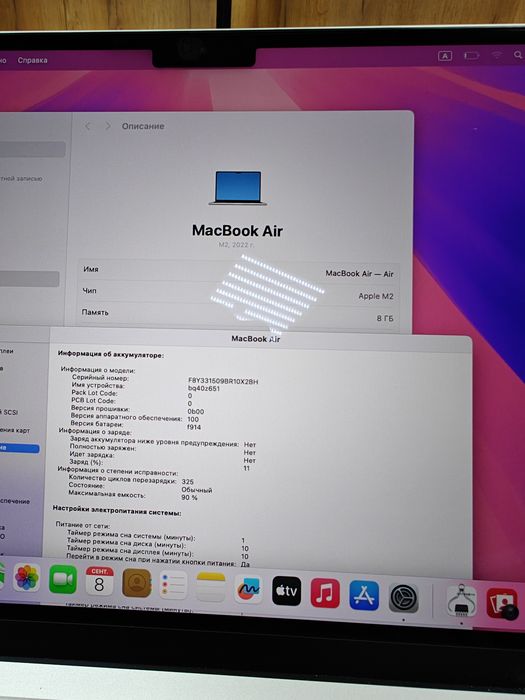
Task: Launch Music from the Dock
Action: click(x=325, y=593)
